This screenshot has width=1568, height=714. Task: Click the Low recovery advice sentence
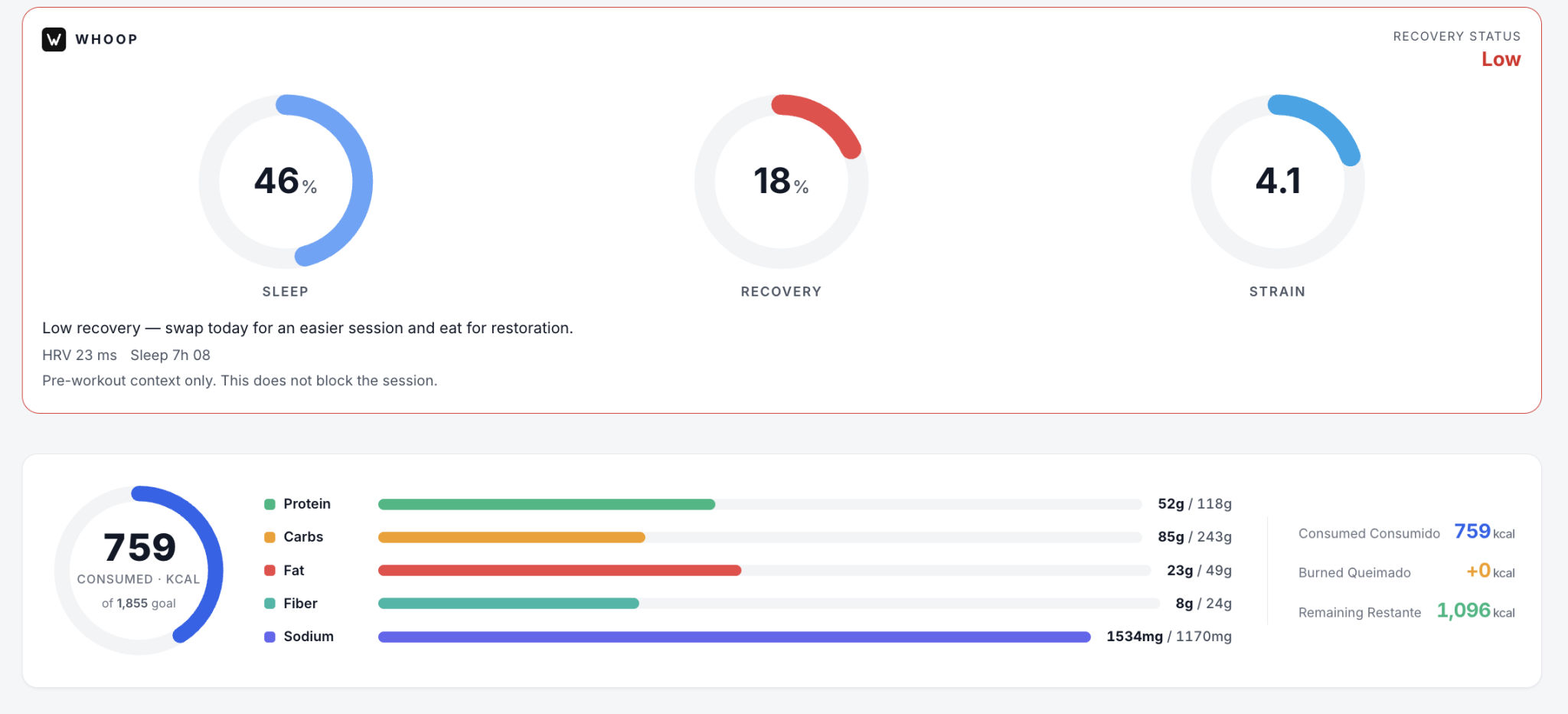click(x=307, y=328)
